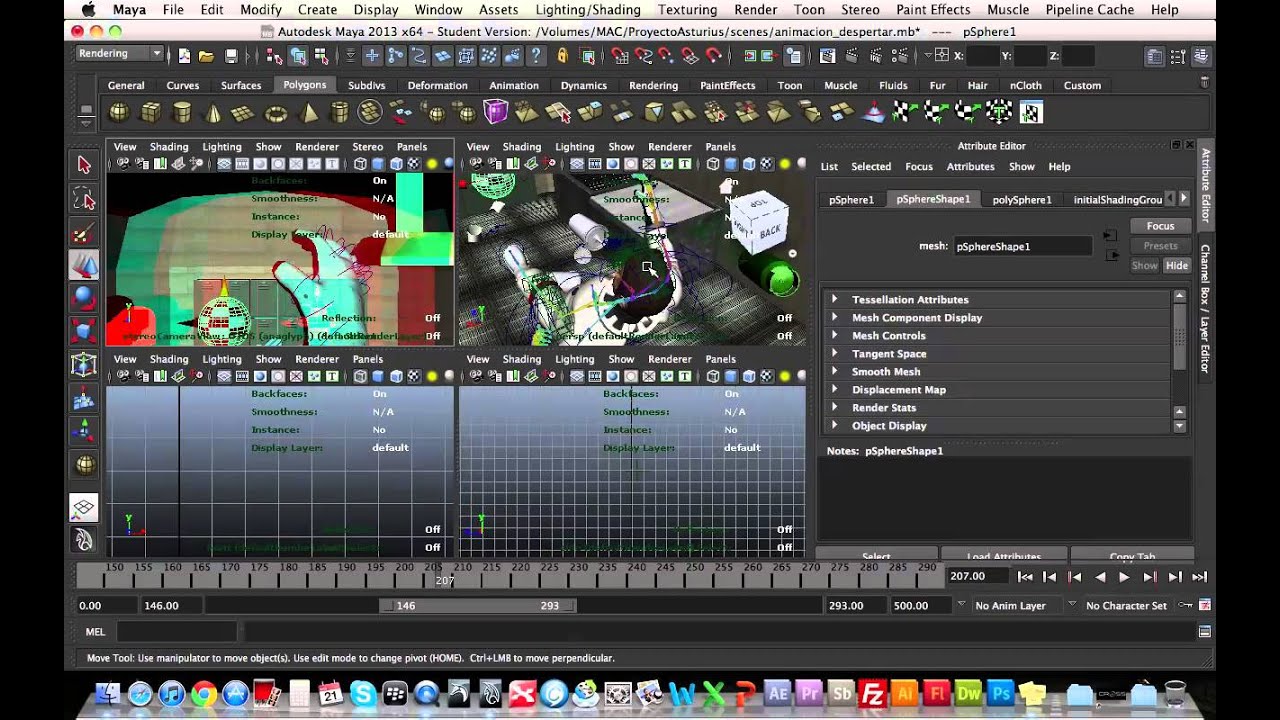Screen dimensions: 1280x720
Task: Click the question mark help icon
Action: click(537, 56)
